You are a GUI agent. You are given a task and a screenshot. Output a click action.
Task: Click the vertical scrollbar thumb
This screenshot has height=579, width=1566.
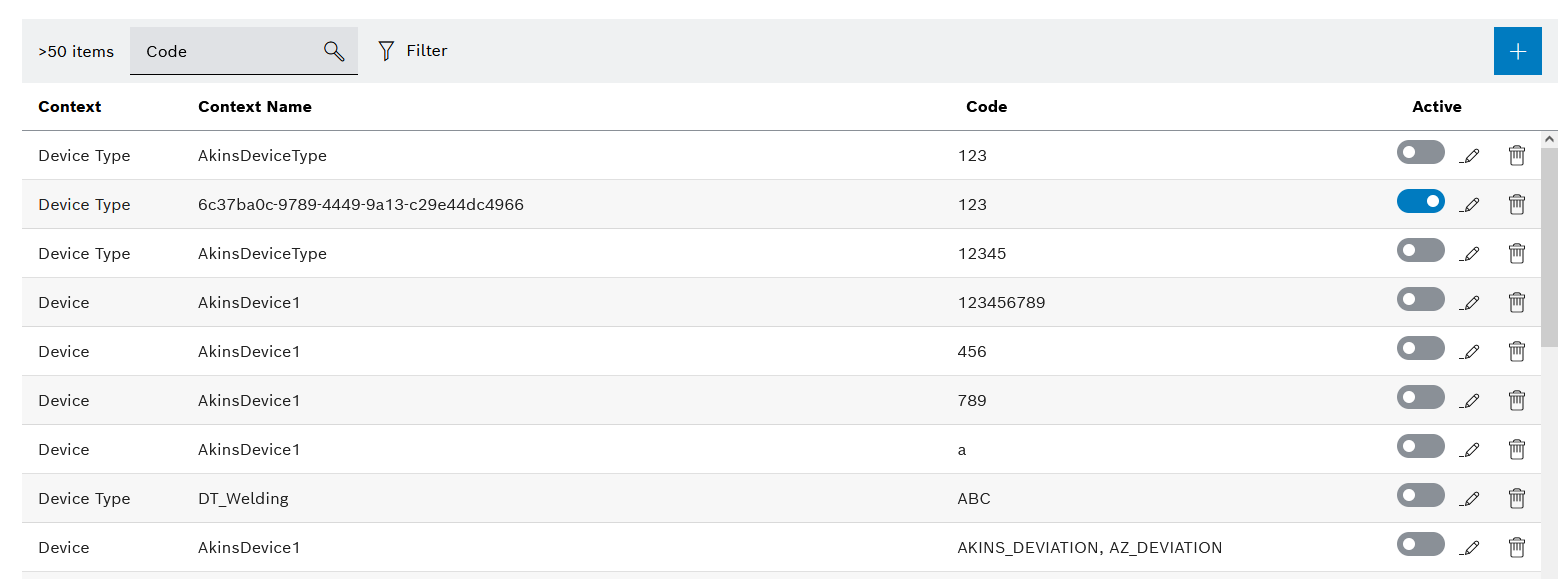point(1550,247)
